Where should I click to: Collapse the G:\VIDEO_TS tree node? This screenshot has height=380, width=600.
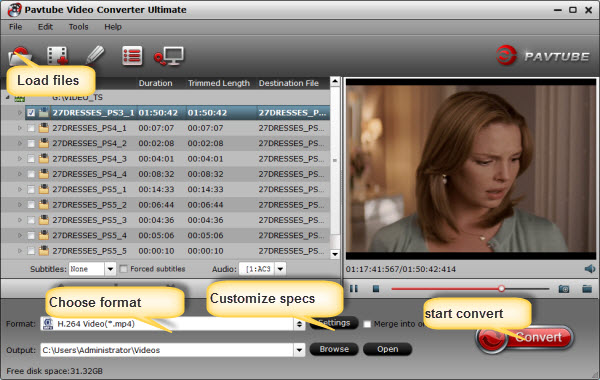tap(7, 98)
